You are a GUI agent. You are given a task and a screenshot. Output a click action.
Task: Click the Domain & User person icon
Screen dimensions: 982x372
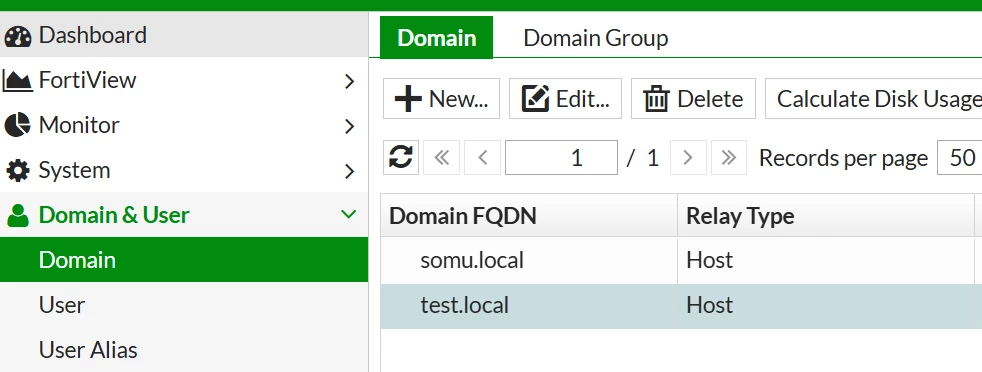coord(18,215)
